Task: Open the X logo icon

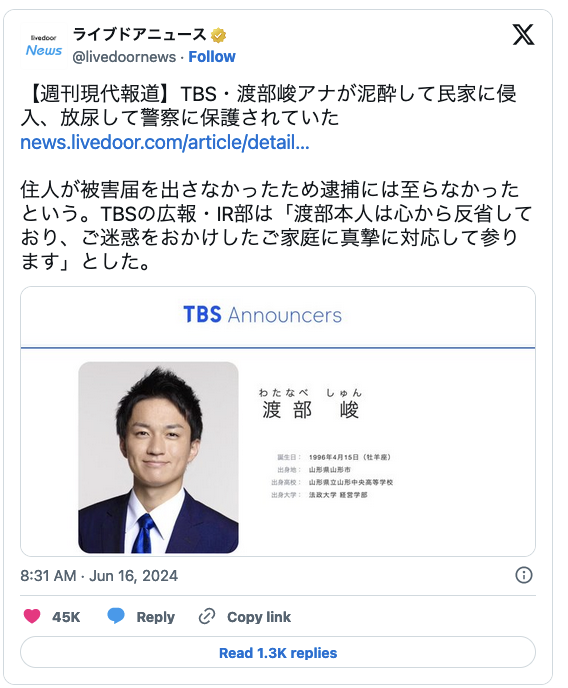Action: tap(523, 35)
